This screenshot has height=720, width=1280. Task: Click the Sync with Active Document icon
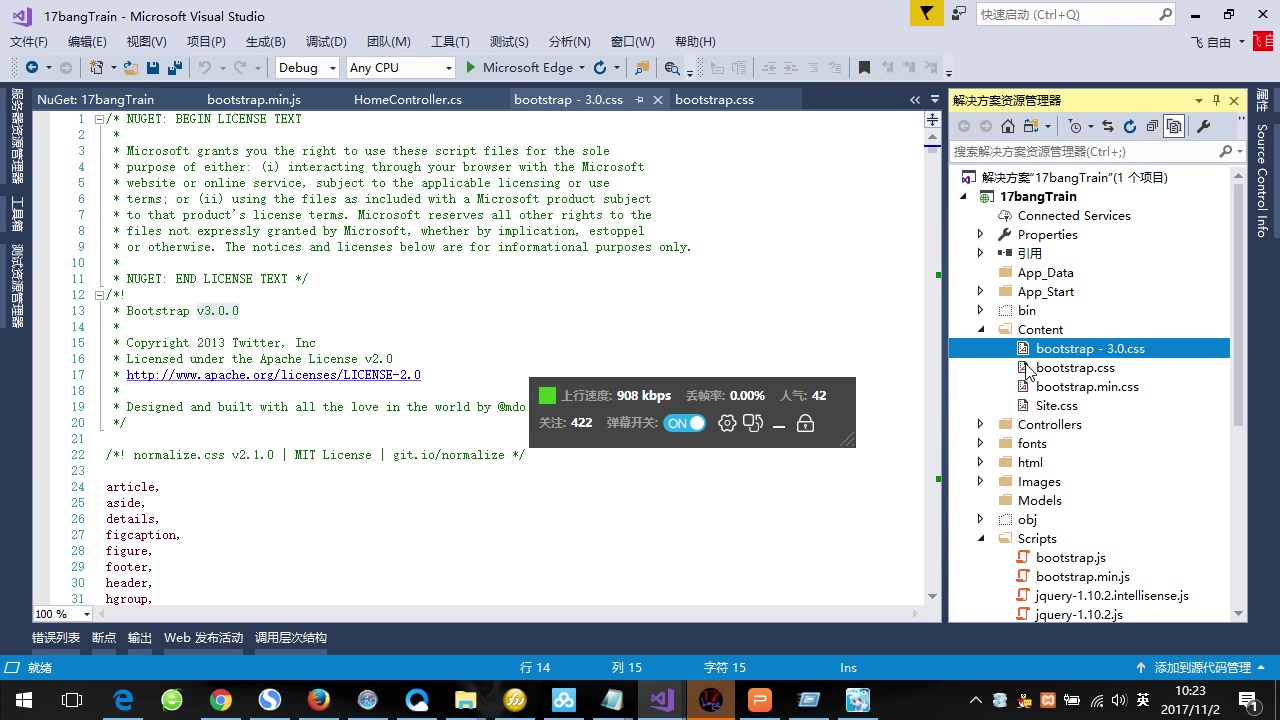coord(1108,126)
